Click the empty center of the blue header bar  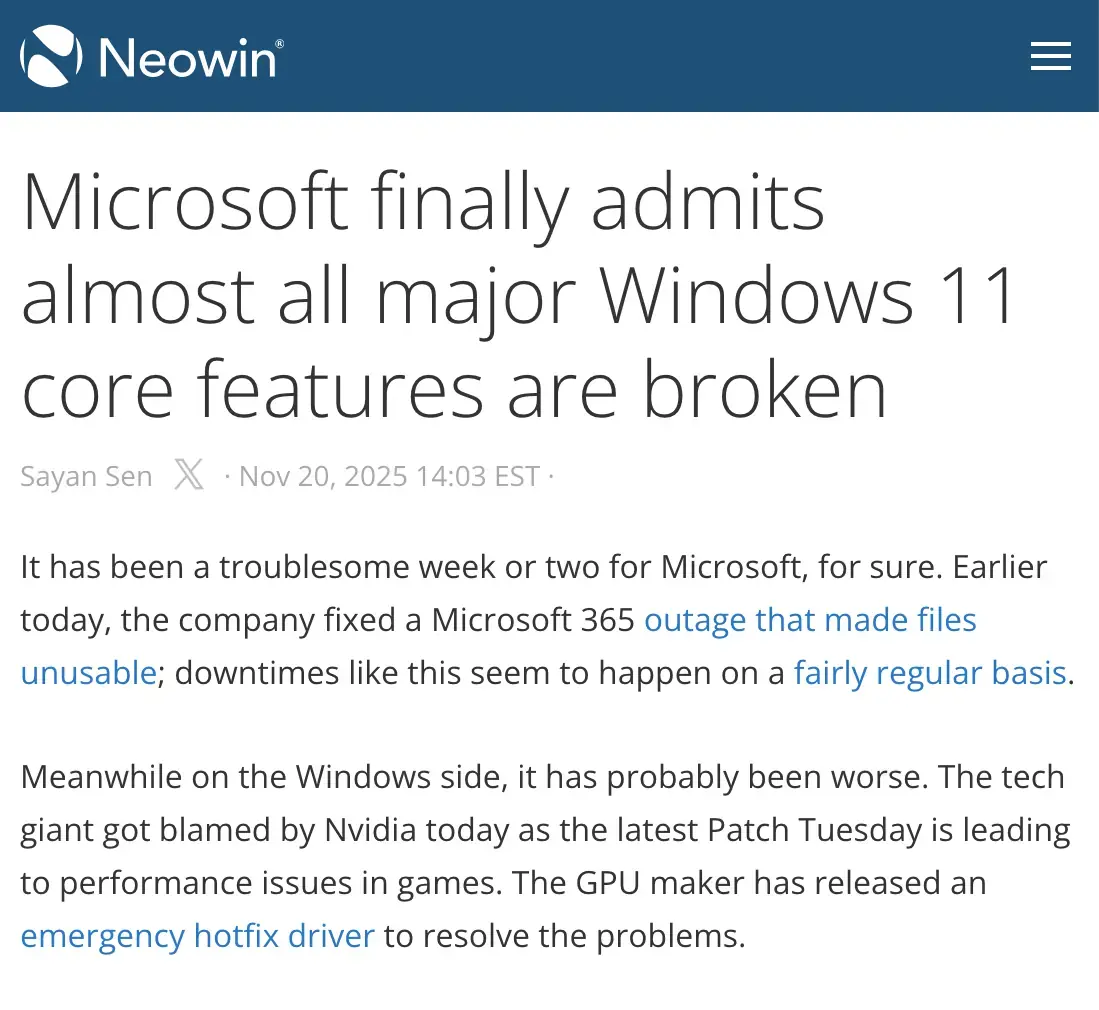(x=650, y=56)
